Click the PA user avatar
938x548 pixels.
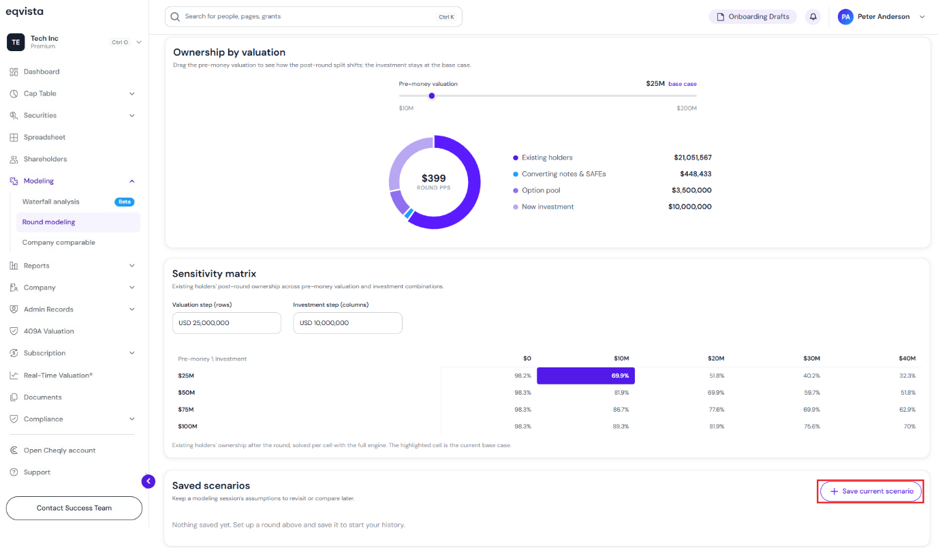(x=845, y=17)
